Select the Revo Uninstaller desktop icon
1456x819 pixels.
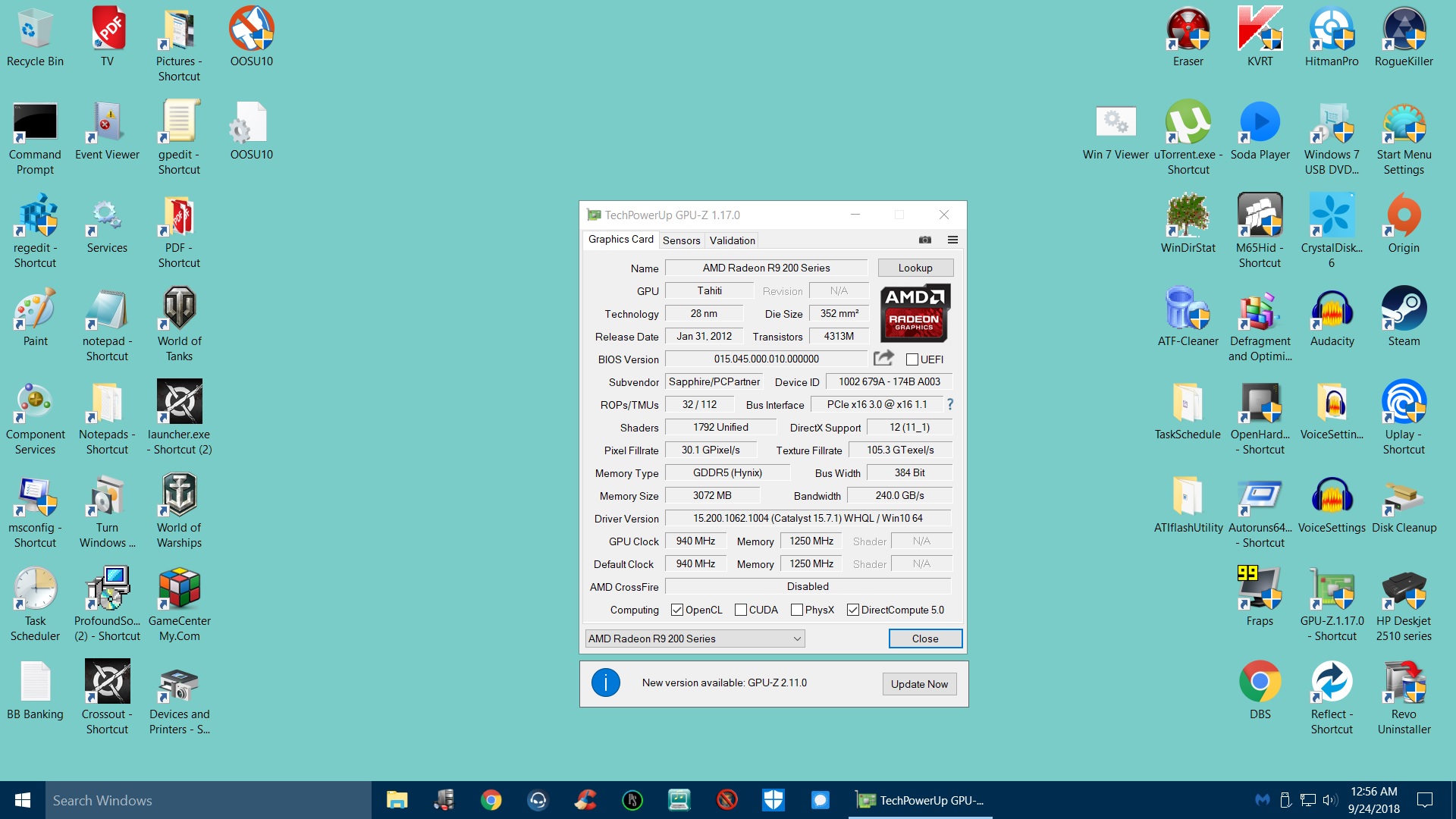point(1404,696)
